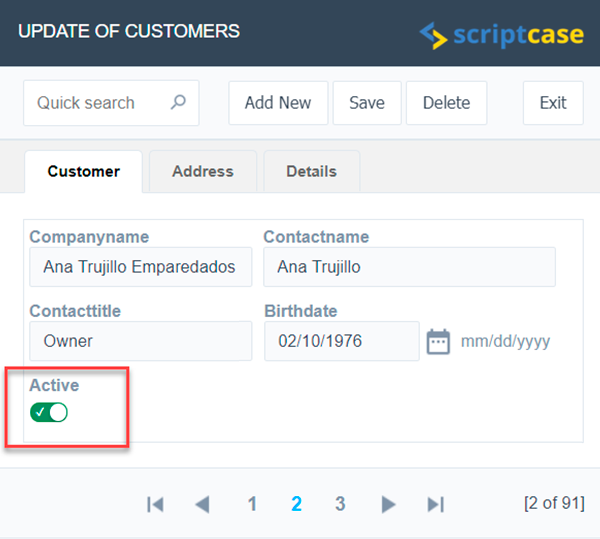Open the Birthdate calendar picker icon
This screenshot has width=600, height=539.
438,341
